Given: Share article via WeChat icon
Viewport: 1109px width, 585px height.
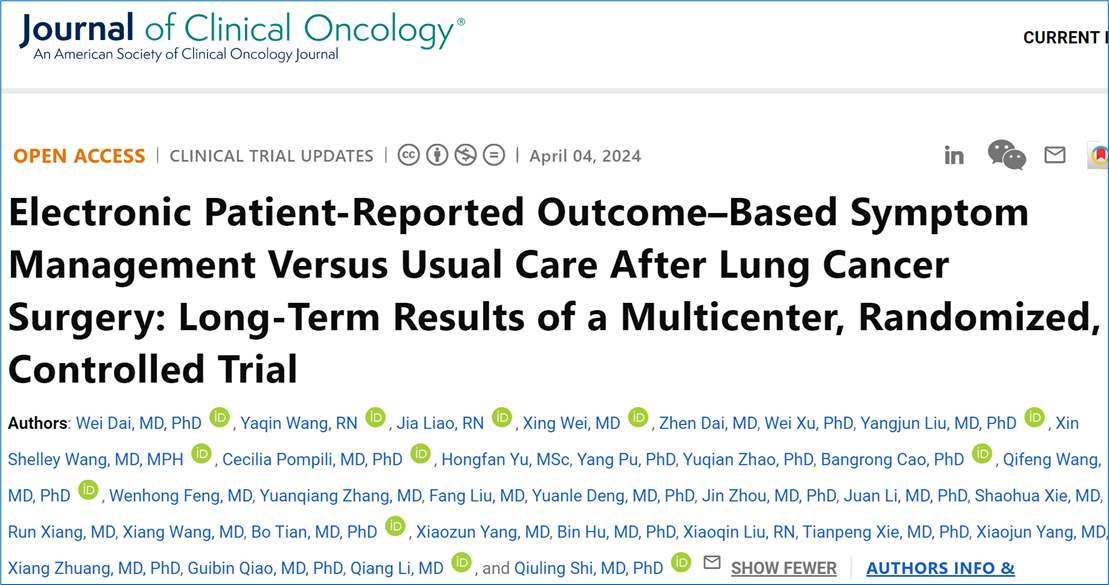Looking at the screenshot, I should [1006, 155].
